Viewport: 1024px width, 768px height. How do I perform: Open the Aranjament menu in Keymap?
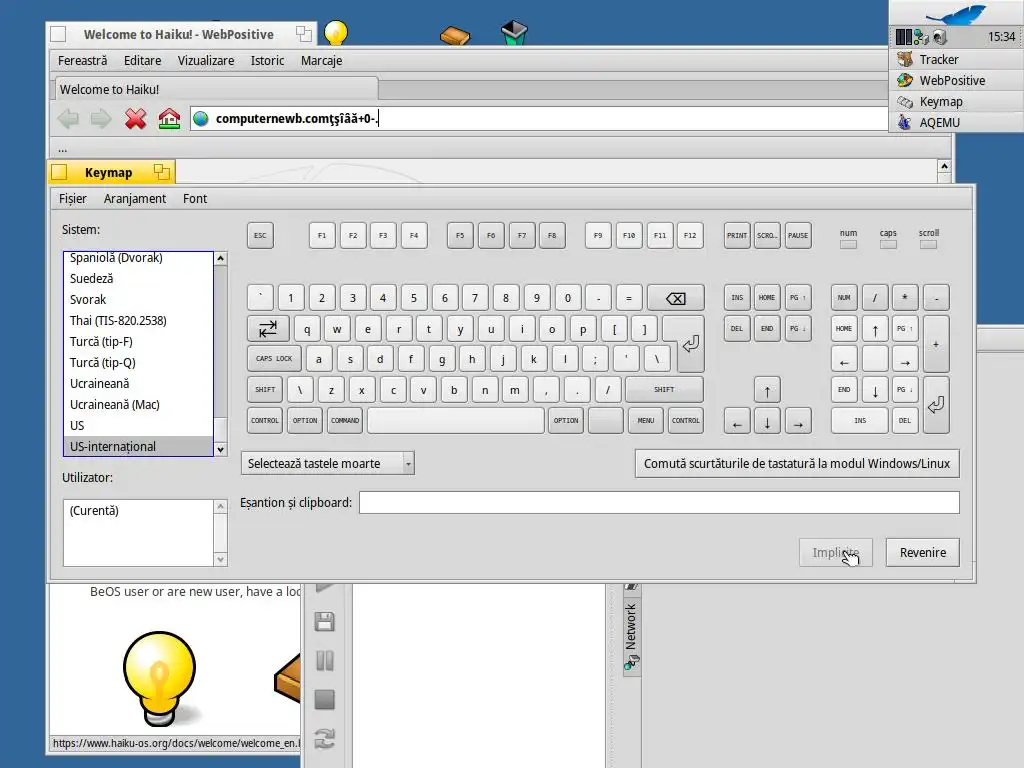[x=135, y=199]
